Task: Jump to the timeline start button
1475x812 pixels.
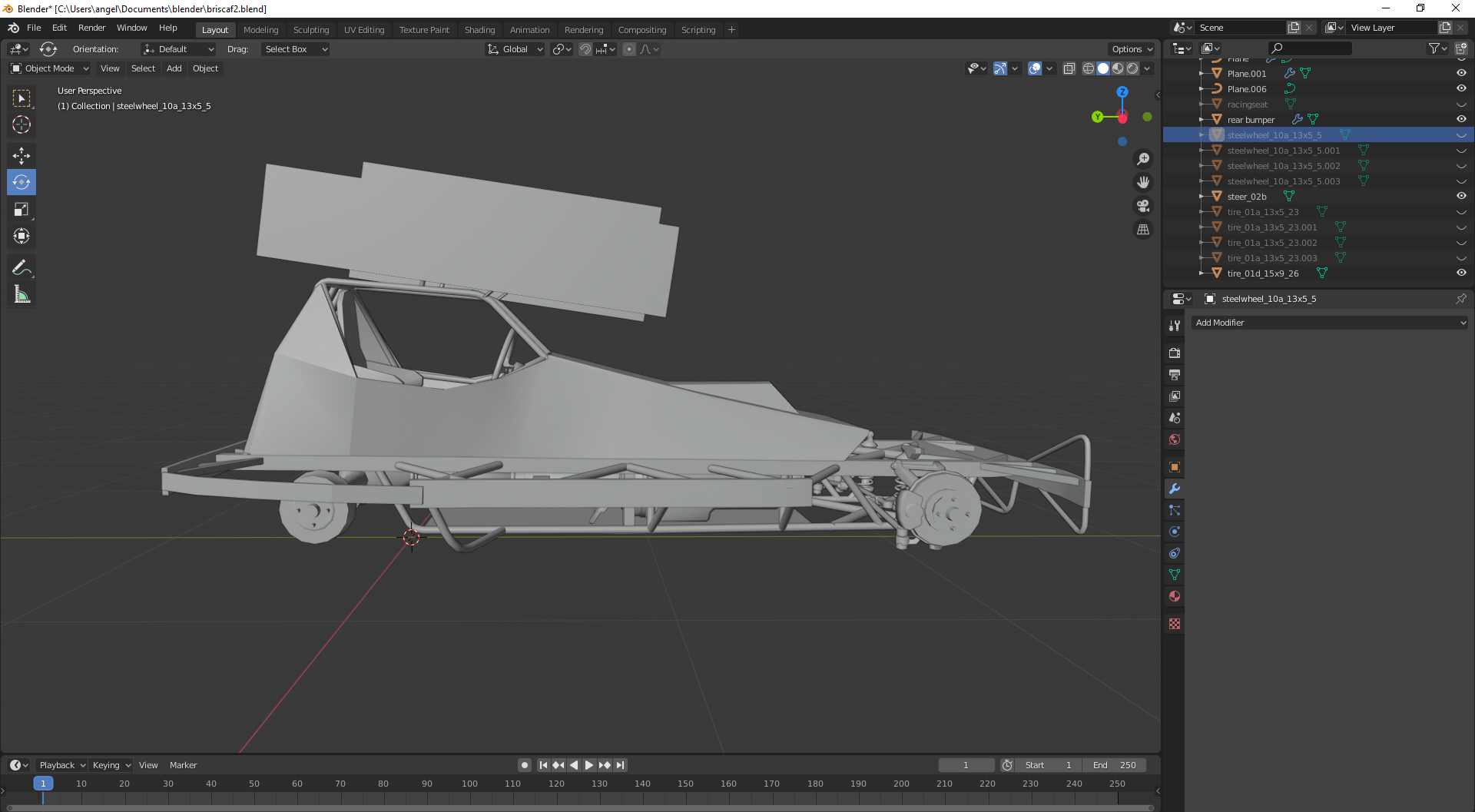Action: pyautogui.click(x=543, y=765)
